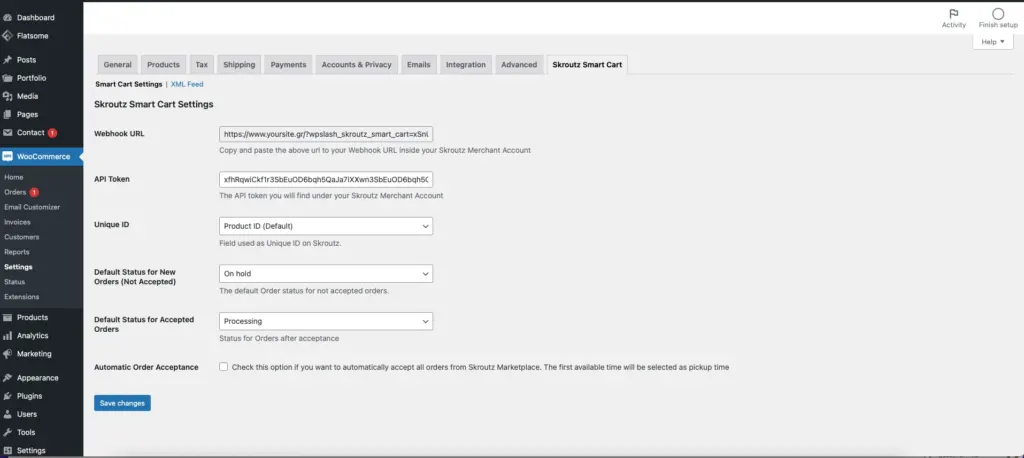Click the Pages icon in sidebar
The height and width of the screenshot is (458, 1024).
click(x=7, y=114)
